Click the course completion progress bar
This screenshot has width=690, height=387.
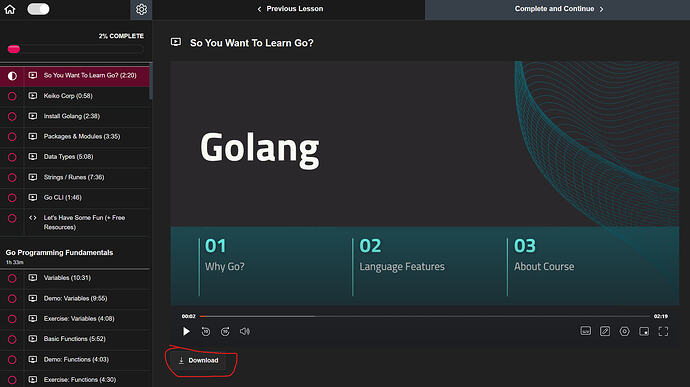coord(76,49)
